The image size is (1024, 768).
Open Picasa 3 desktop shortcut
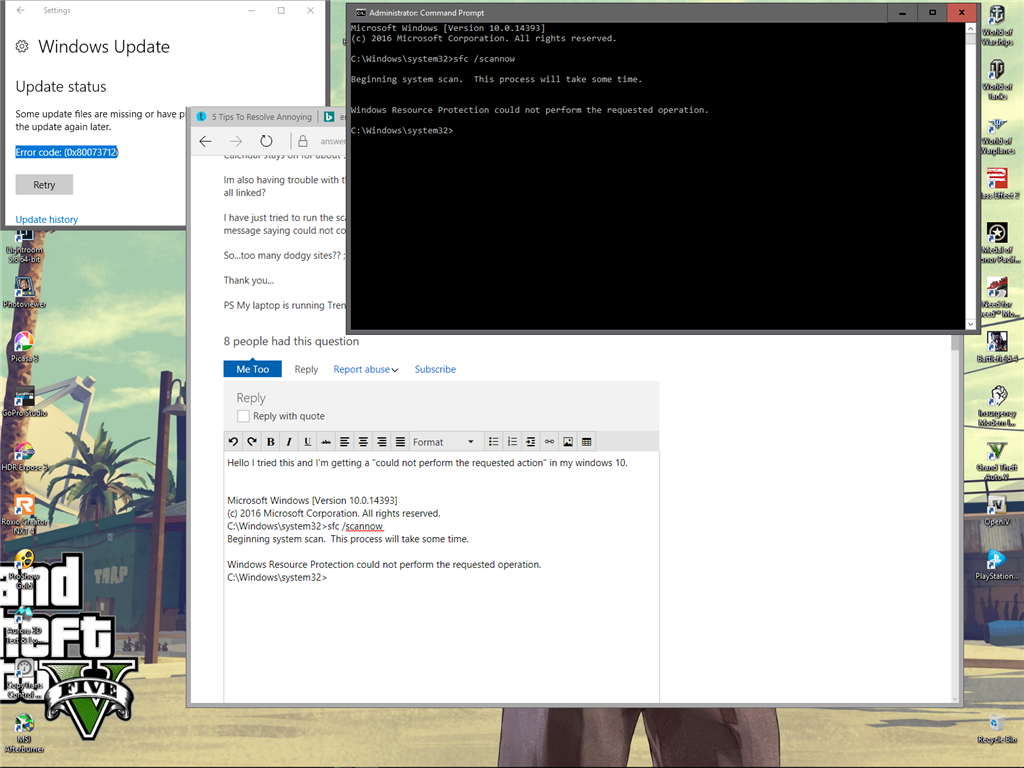[25, 347]
